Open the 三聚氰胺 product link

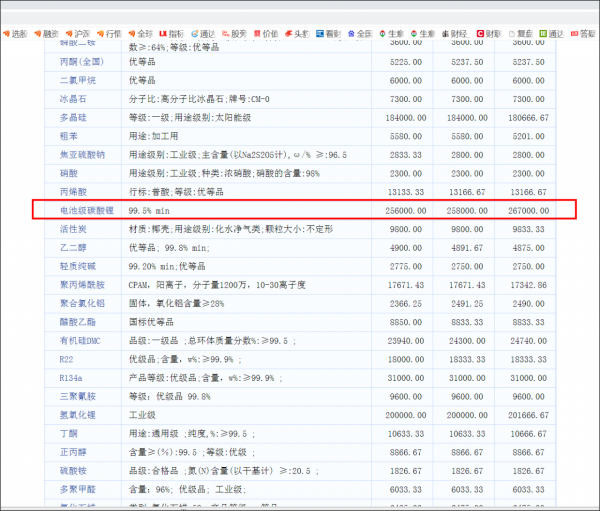coord(78,397)
